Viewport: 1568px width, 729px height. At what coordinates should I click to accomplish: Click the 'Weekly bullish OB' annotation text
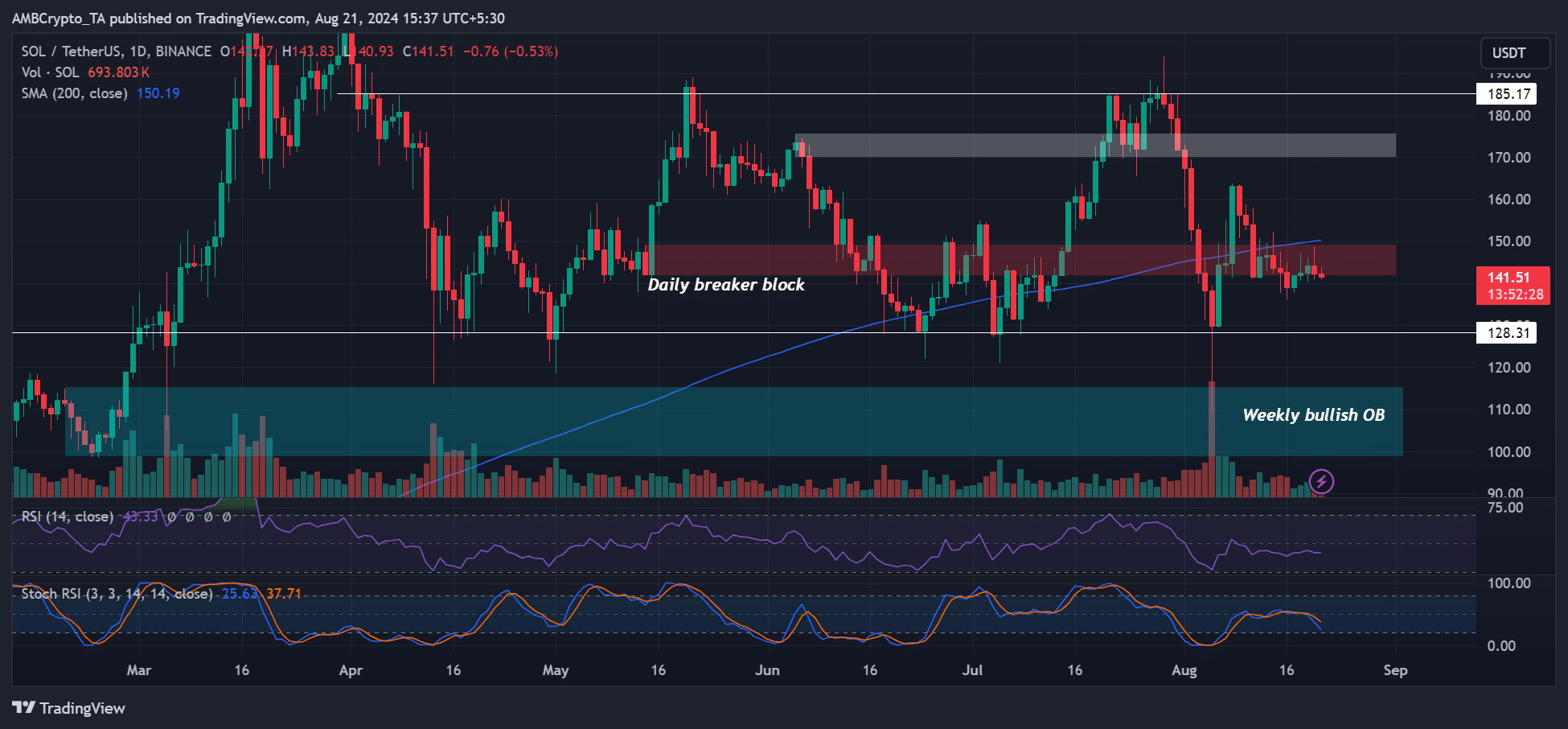(1314, 415)
